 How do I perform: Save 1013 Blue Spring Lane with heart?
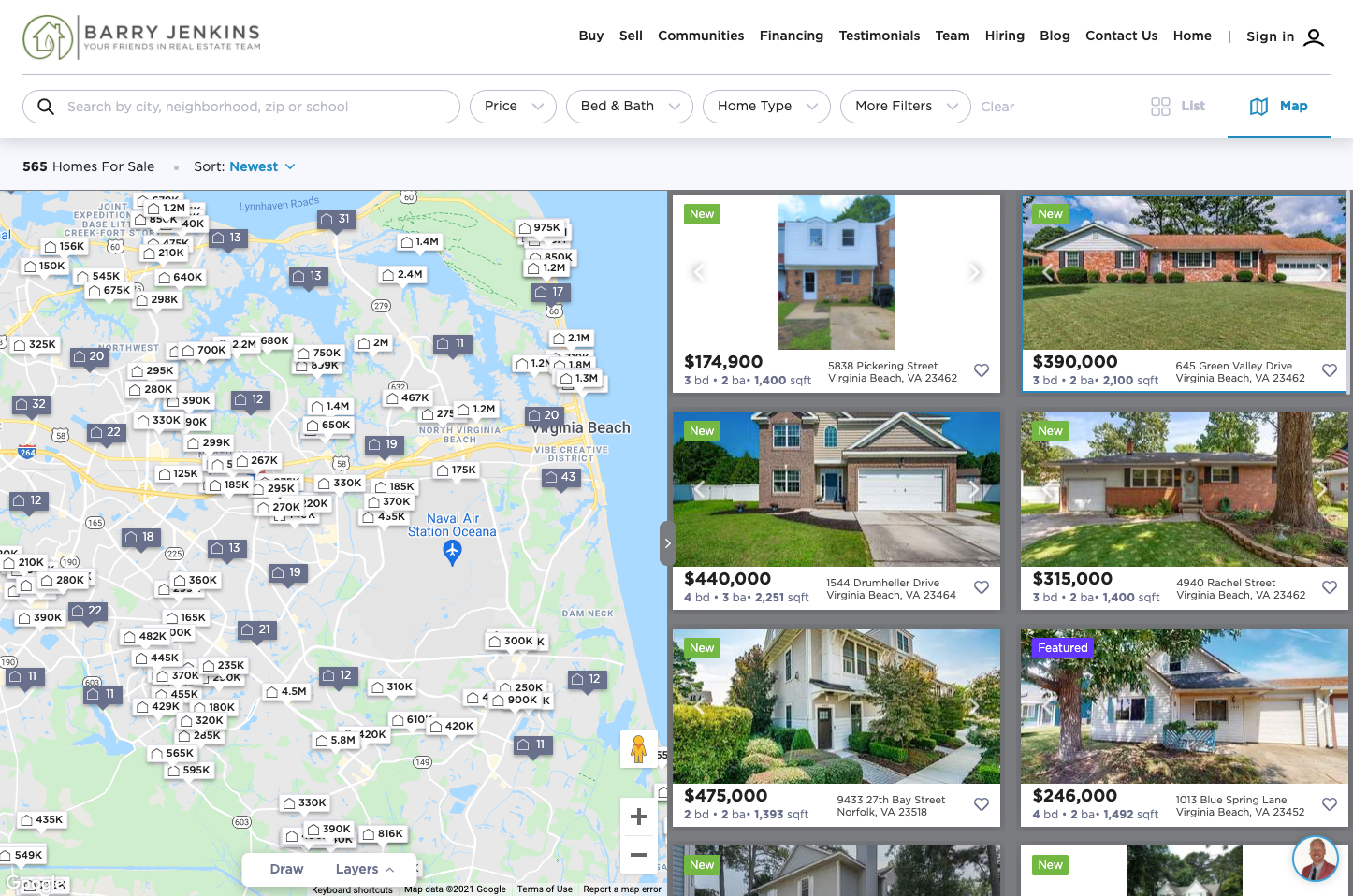[1329, 804]
